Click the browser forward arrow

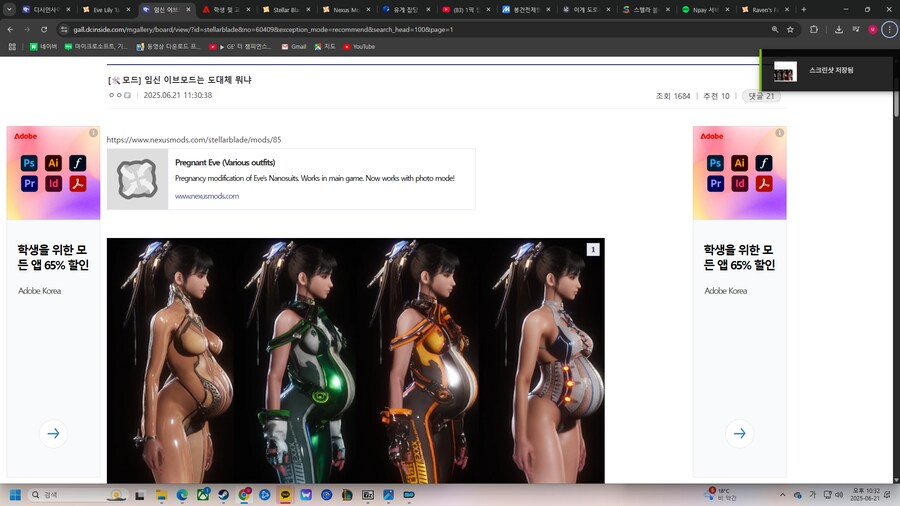click(27, 29)
